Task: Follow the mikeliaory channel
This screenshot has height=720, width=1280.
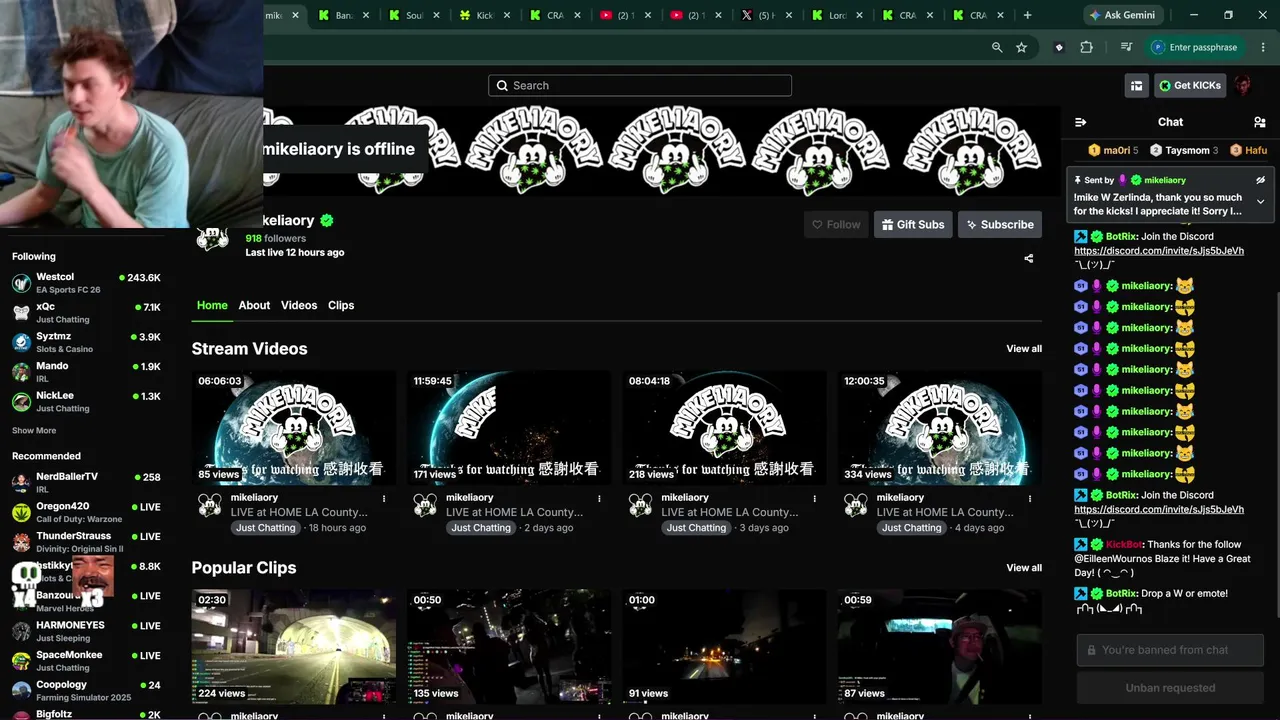Action: (x=836, y=225)
